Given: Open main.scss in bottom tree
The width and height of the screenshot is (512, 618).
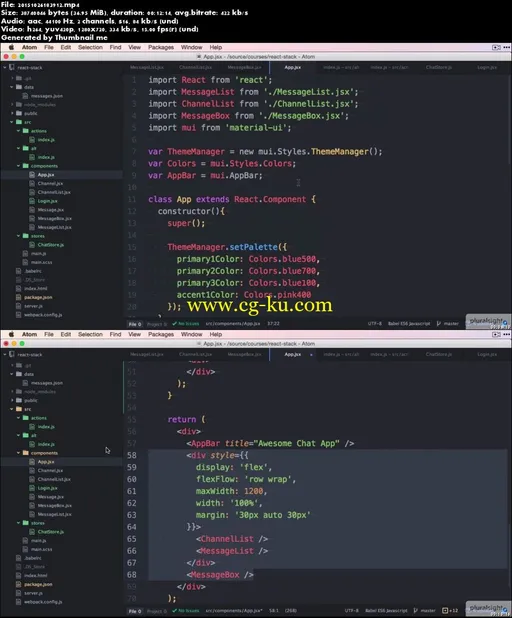Looking at the screenshot, I should 41,549.
